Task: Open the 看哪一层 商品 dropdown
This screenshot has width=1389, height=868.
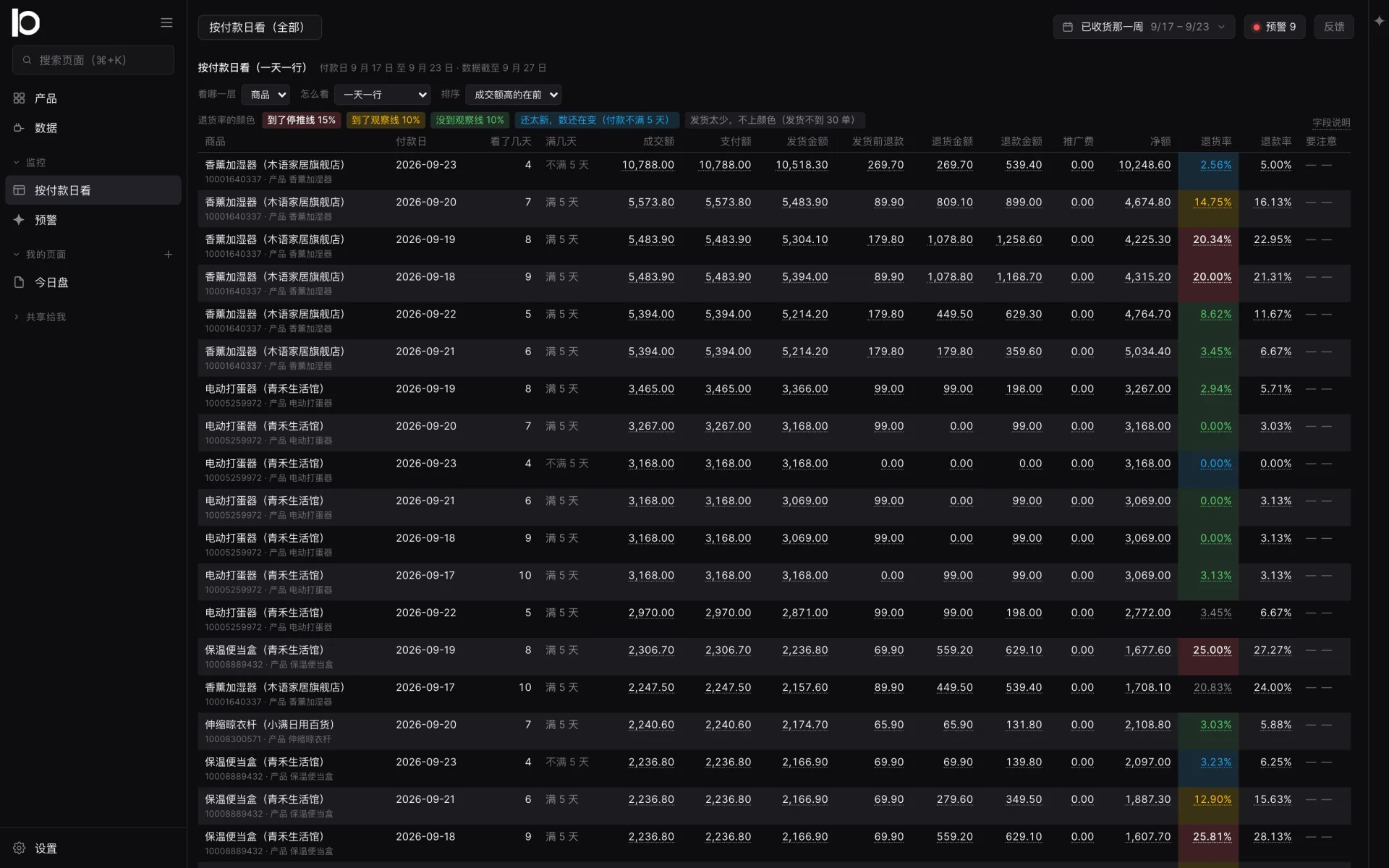Action: point(266,95)
